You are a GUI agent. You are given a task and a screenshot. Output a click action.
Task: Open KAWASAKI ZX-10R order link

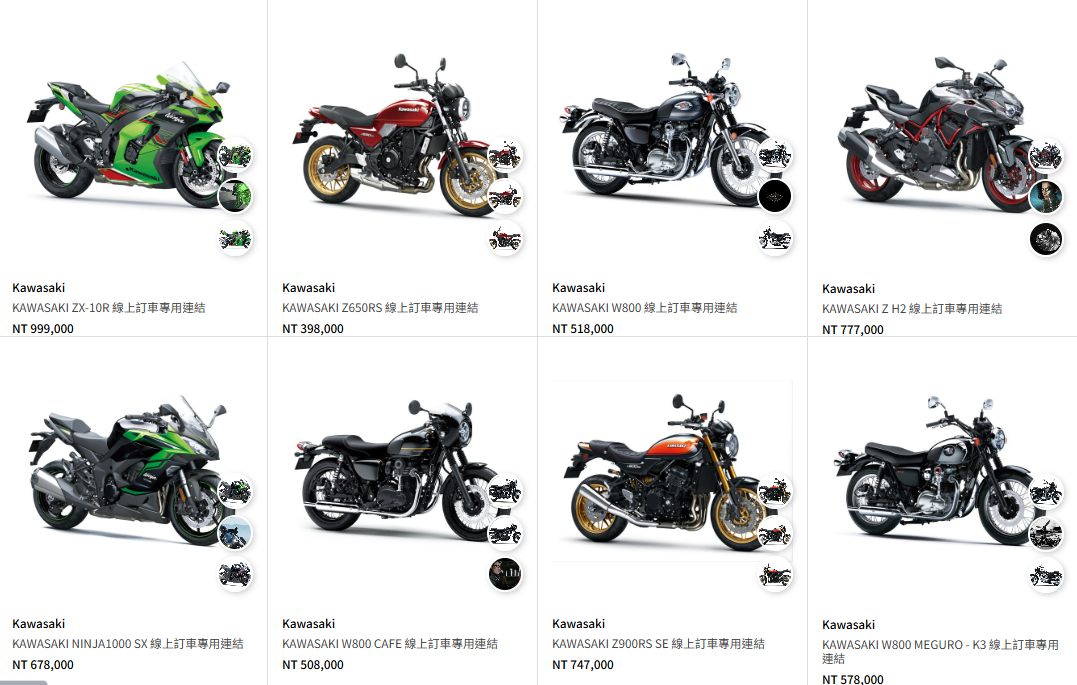[x=109, y=308]
